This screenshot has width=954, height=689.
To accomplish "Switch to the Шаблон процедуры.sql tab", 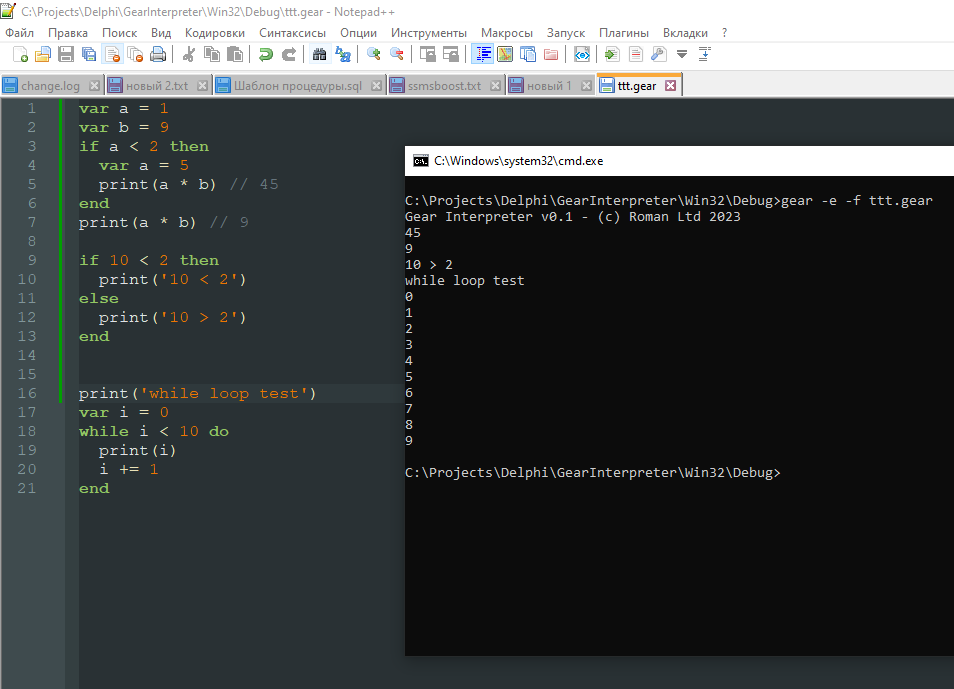I will pos(298,86).
